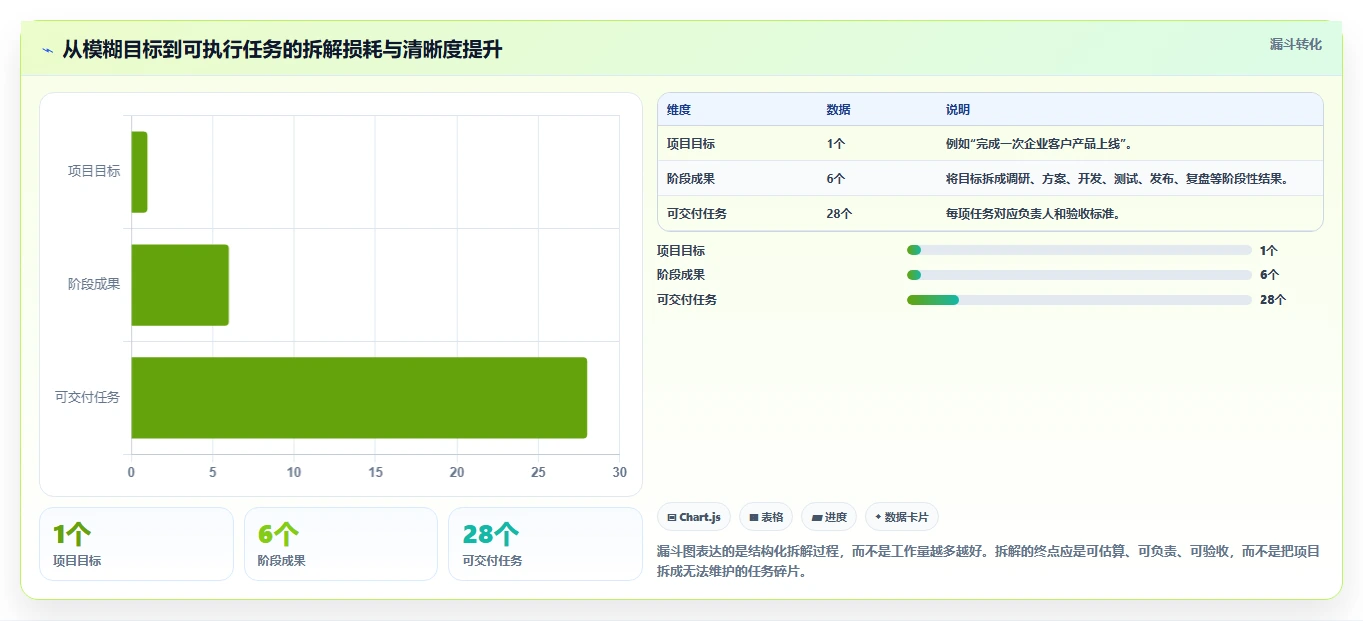Viewport: 1363px width, 621px height.
Task: Click the 项目目标 y-axis label in chart
Action: (94, 171)
